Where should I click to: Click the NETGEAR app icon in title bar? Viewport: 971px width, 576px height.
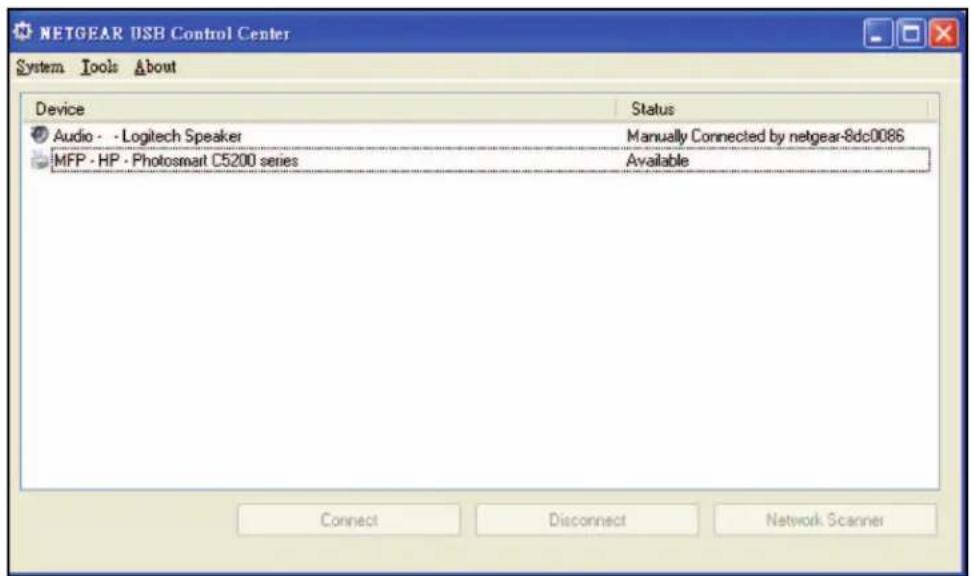coord(23,32)
